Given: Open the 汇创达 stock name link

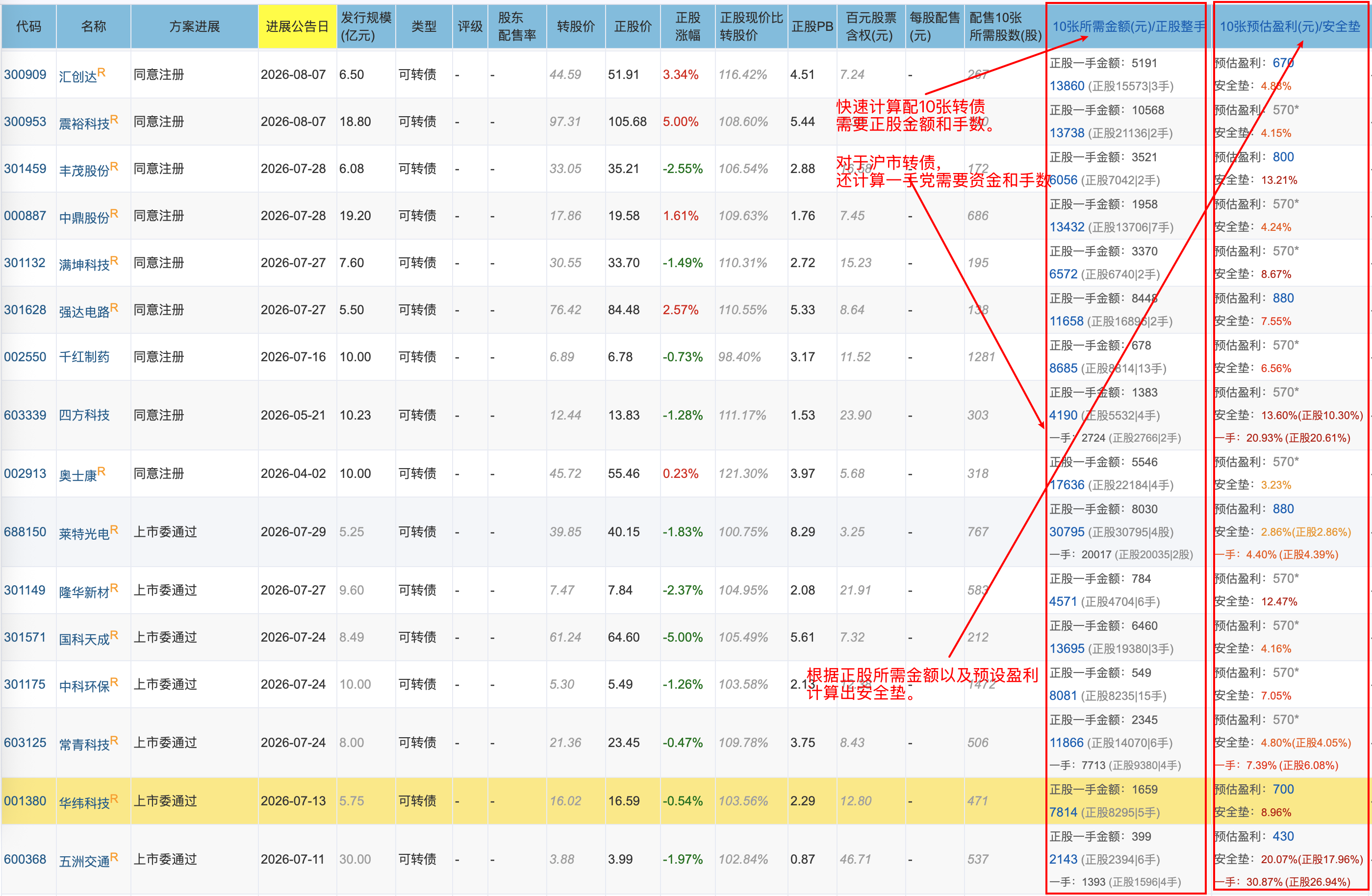Looking at the screenshot, I should point(78,76).
